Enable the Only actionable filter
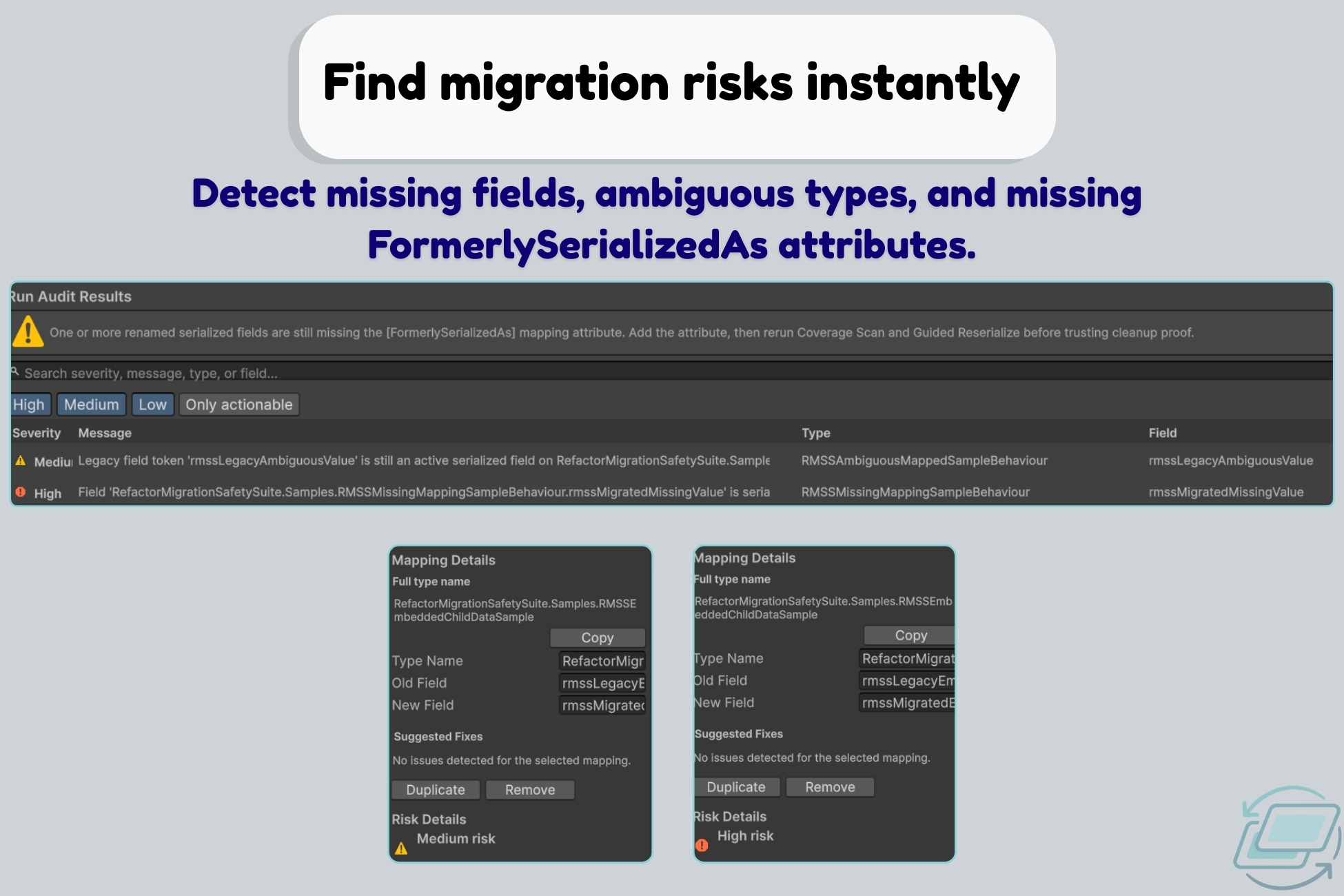This screenshot has width=1344, height=896. [x=238, y=405]
